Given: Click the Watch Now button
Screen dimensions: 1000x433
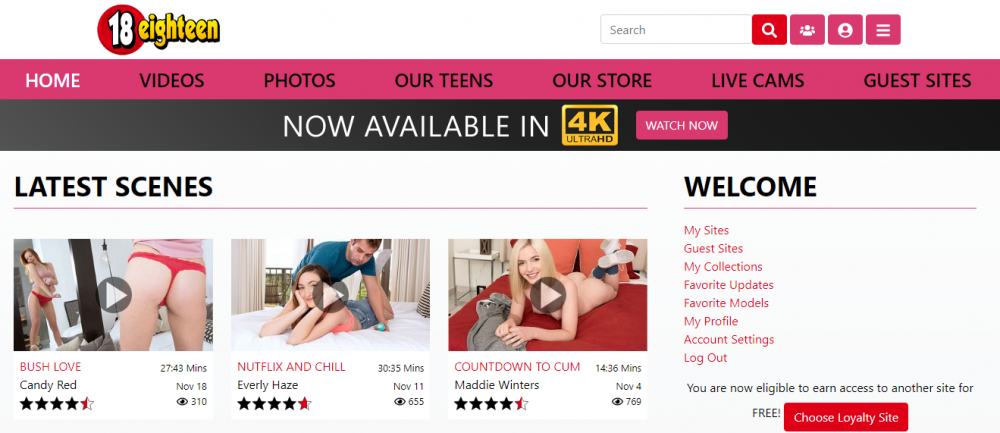Looking at the screenshot, I should [x=681, y=125].
